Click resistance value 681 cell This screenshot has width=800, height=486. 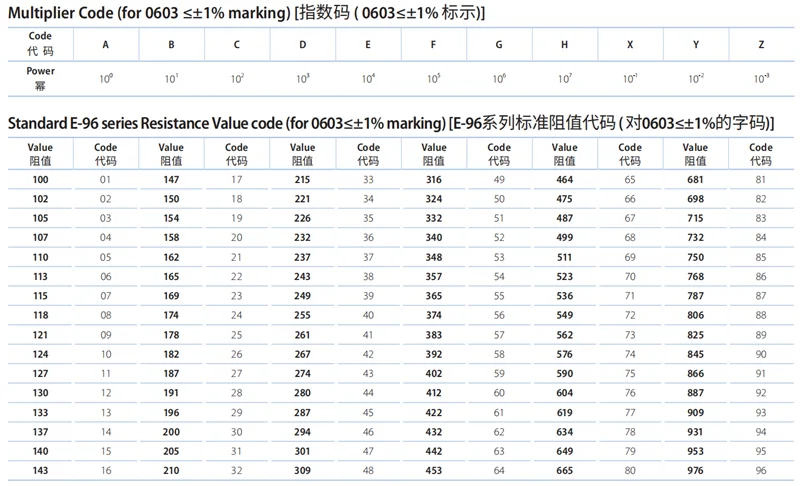(695, 179)
